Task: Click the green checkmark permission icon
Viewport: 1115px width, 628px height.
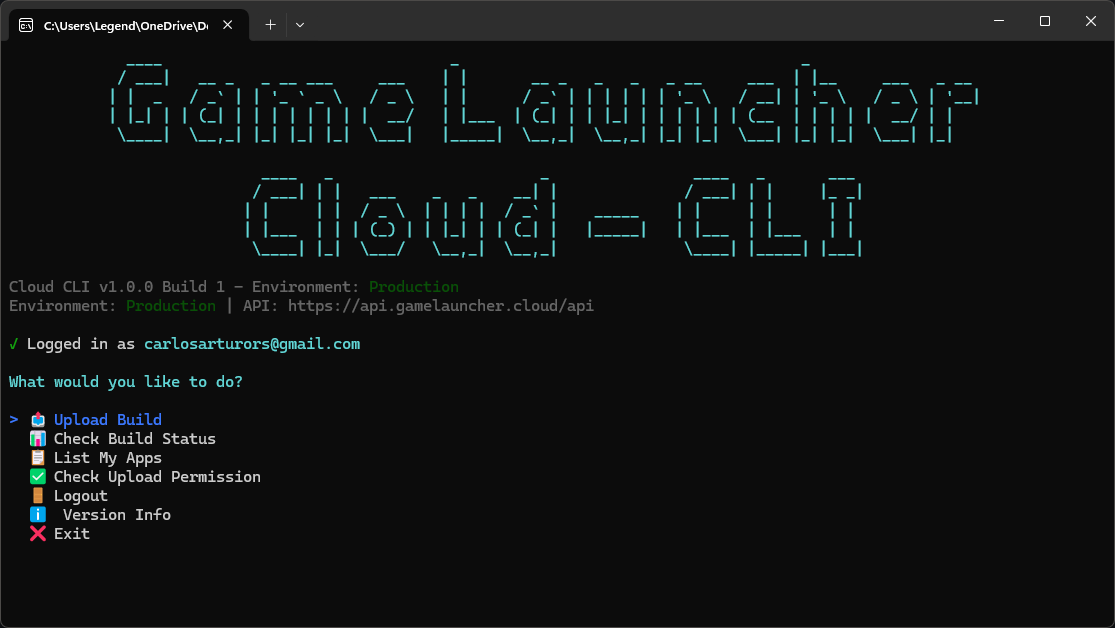Action: click(38, 477)
